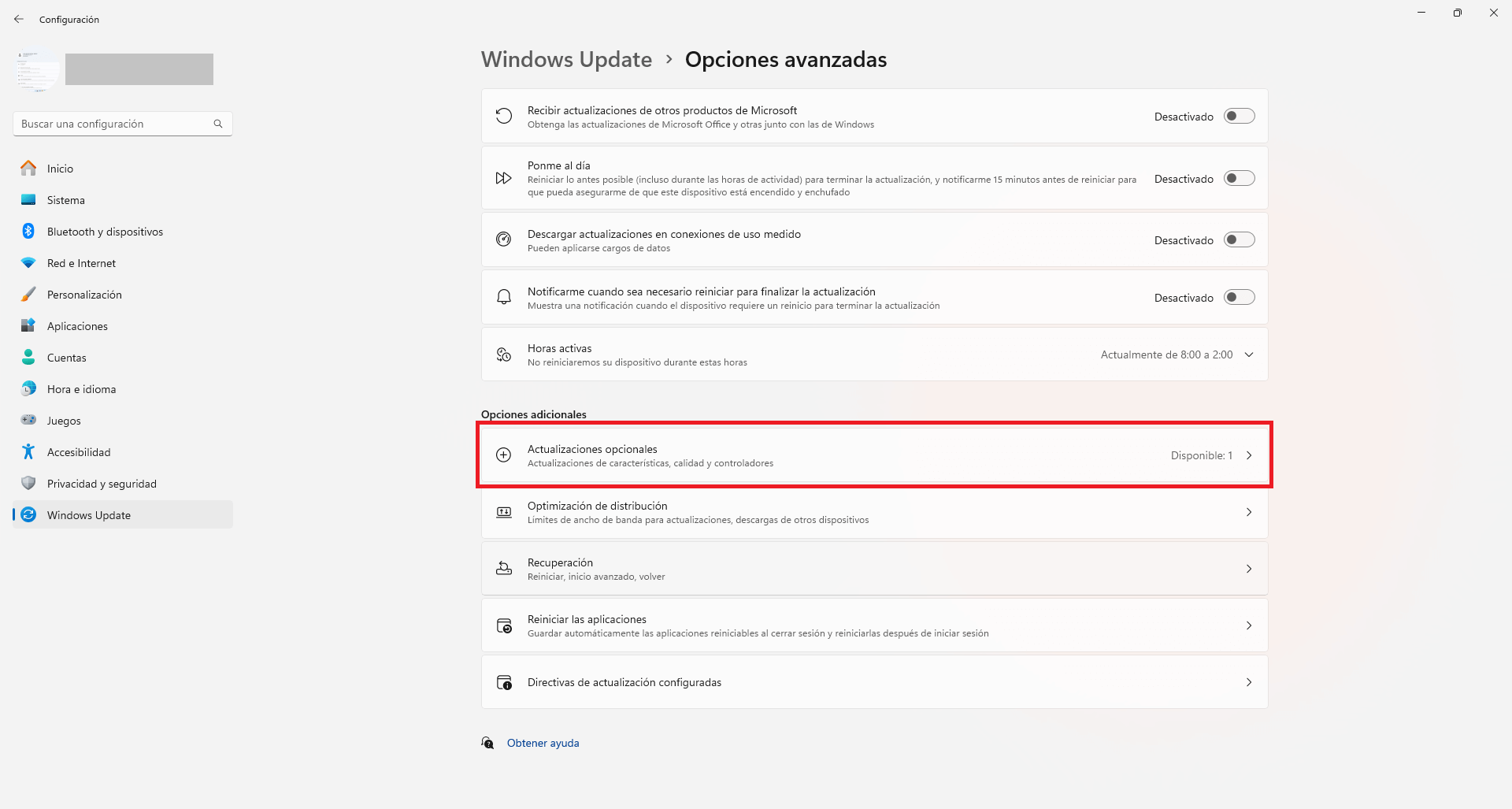1512x809 pixels.
Task: Open Actualizaciones opcionales chevron
Action: pyautogui.click(x=1249, y=455)
